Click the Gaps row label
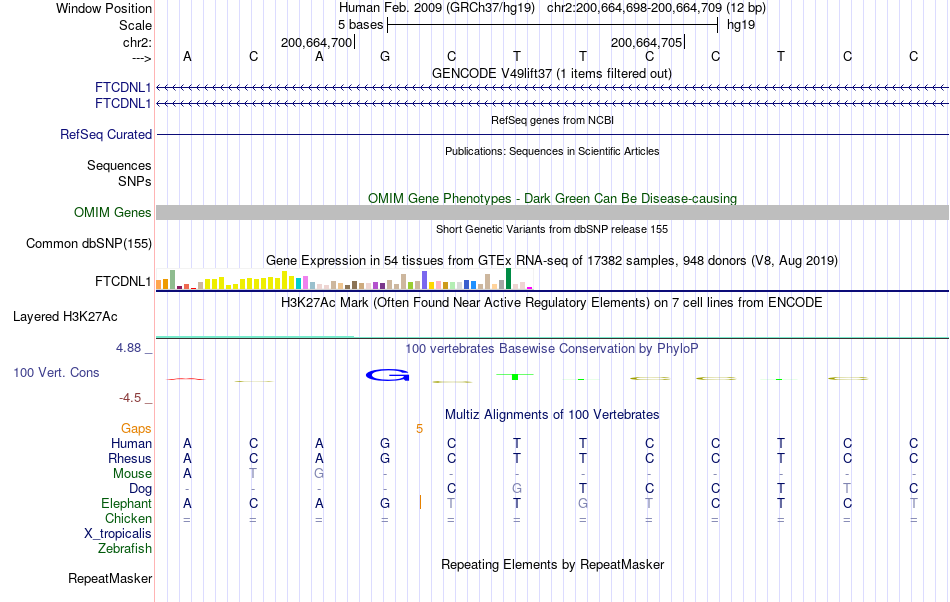This screenshot has height=602, width=950. (x=136, y=429)
